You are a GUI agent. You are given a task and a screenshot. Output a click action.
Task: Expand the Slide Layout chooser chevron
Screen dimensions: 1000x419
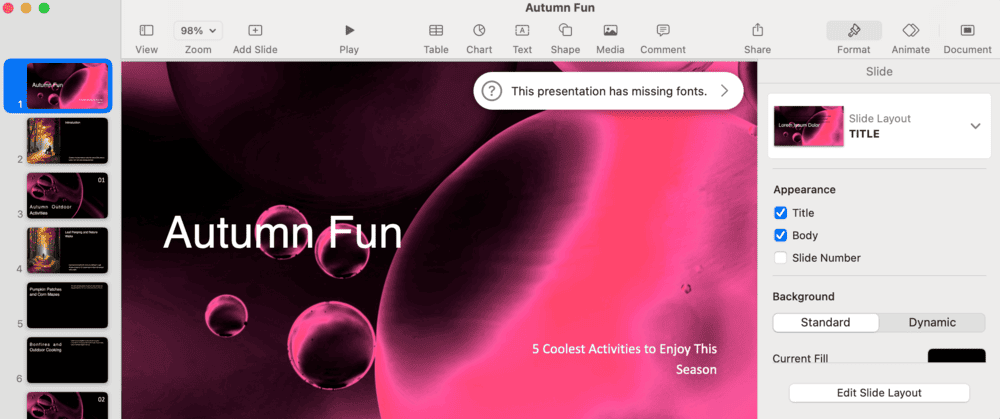click(x=975, y=126)
